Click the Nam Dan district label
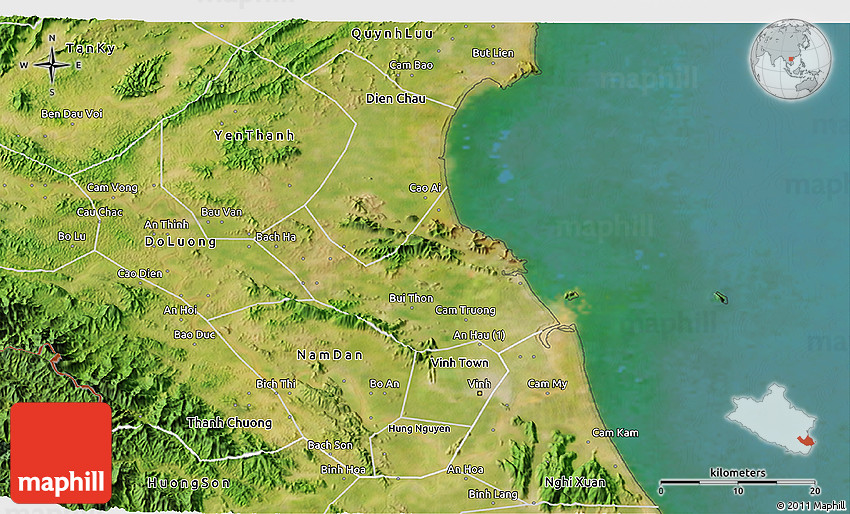The height and width of the screenshot is (514, 850). point(330,355)
